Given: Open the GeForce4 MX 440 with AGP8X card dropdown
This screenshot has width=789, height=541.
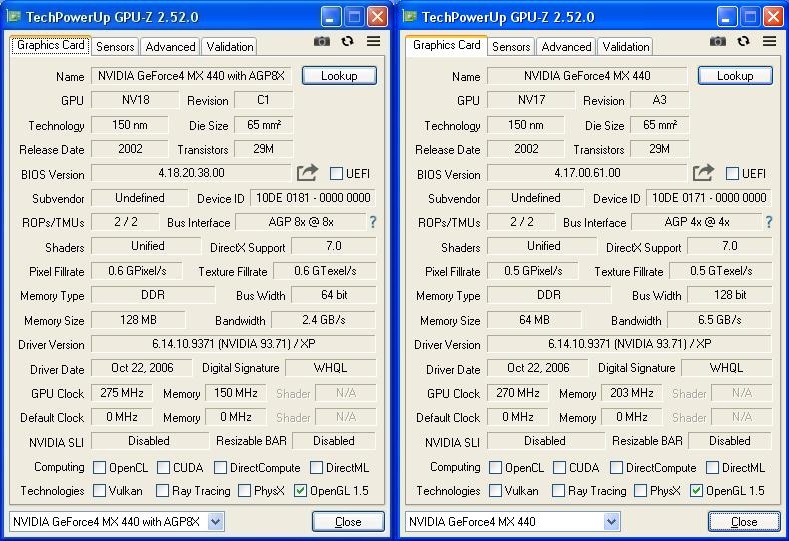Looking at the screenshot, I should pyautogui.click(x=216, y=521).
